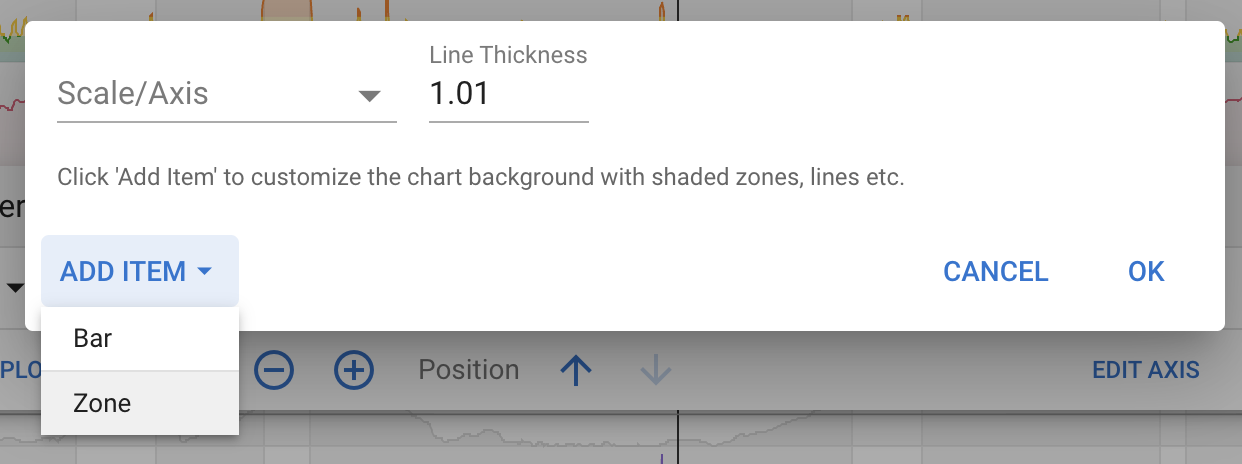Screen dimensions: 1242x464
Task: Click the minus circle icon
Action: 274,370
